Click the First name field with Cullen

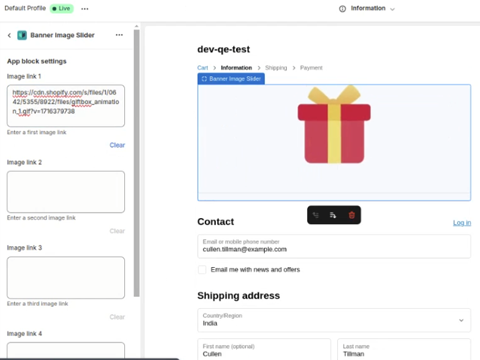click(x=264, y=350)
